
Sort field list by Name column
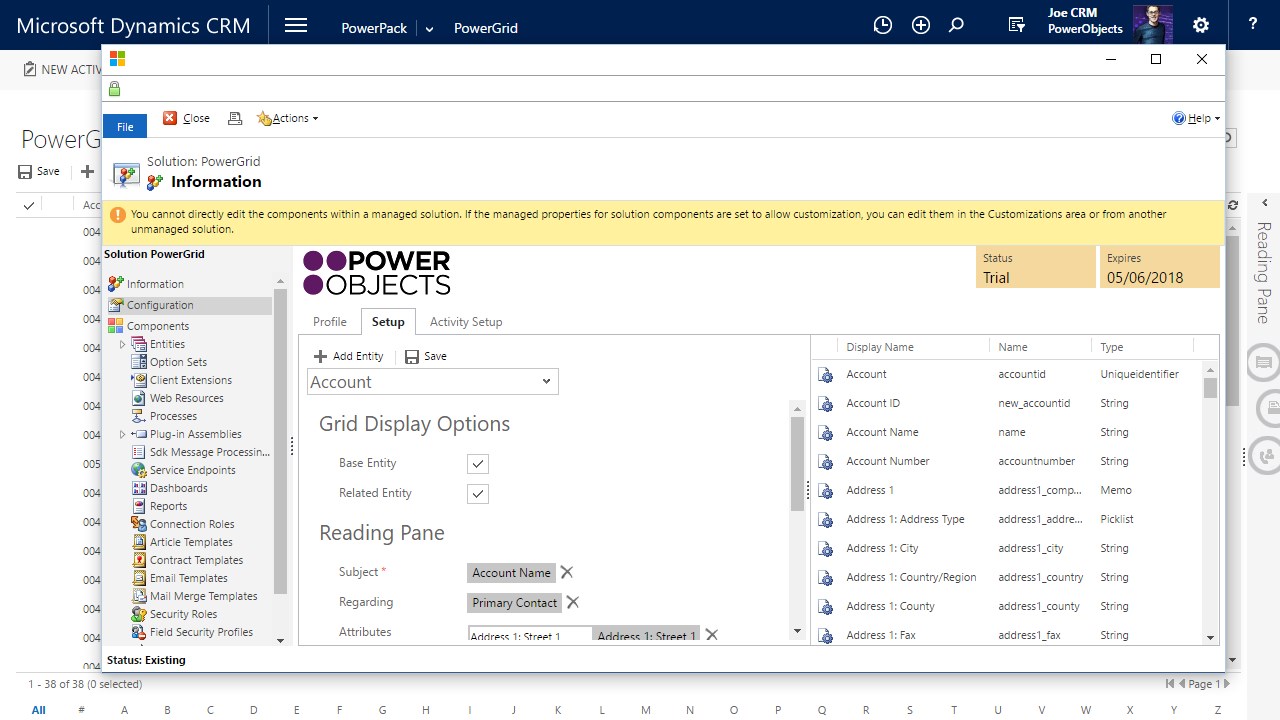tap(1013, 347)
